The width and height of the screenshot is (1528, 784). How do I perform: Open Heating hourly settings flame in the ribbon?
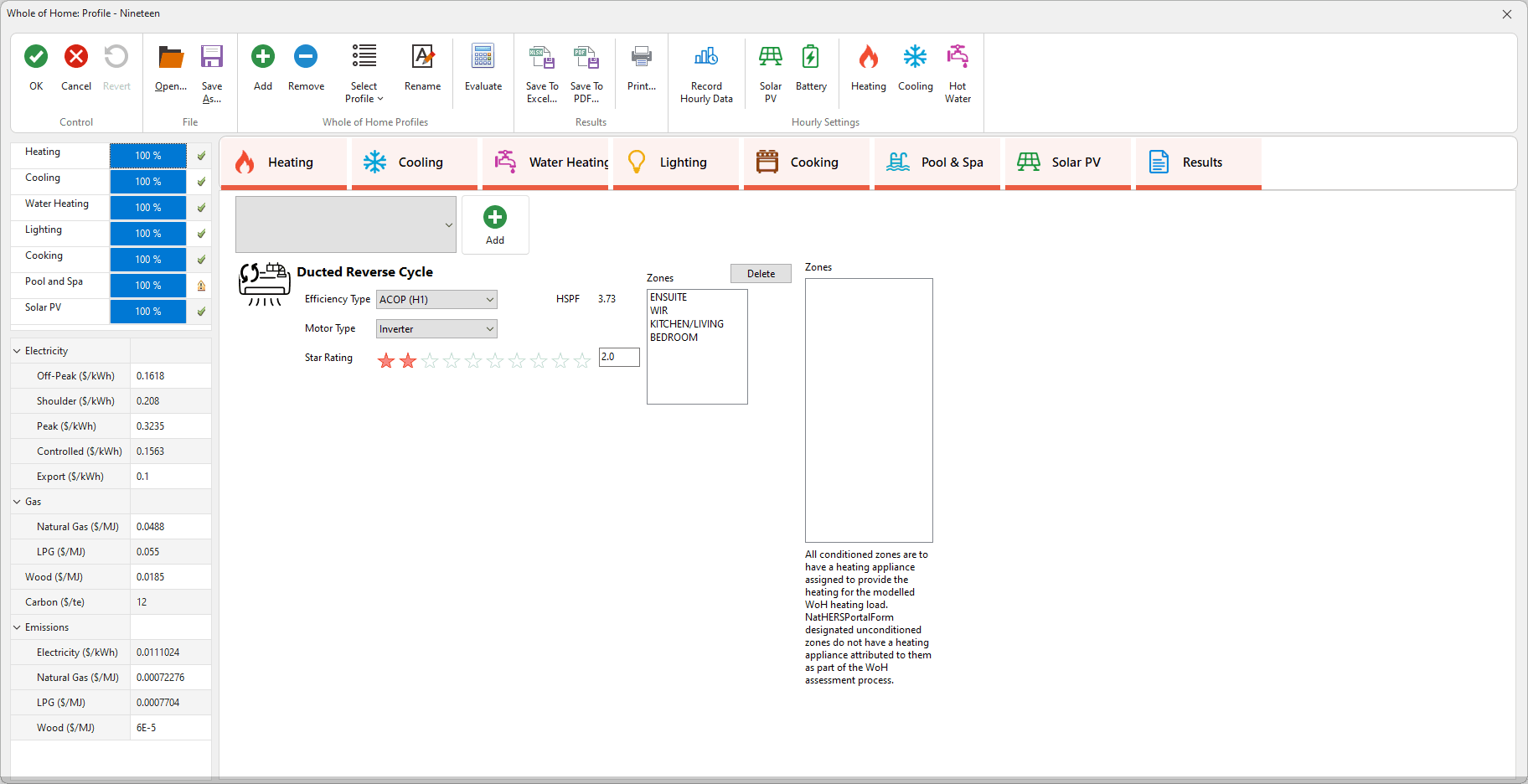869,56
